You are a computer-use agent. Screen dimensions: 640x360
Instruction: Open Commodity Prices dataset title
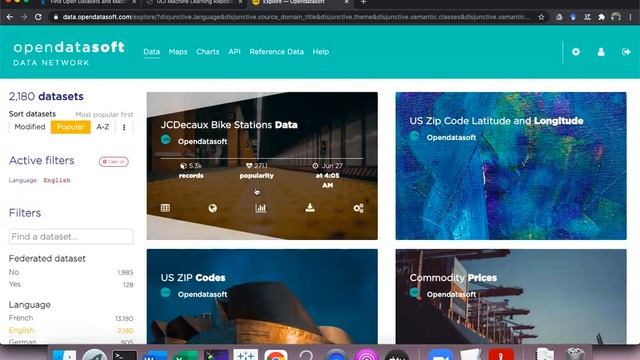[453, 278]
